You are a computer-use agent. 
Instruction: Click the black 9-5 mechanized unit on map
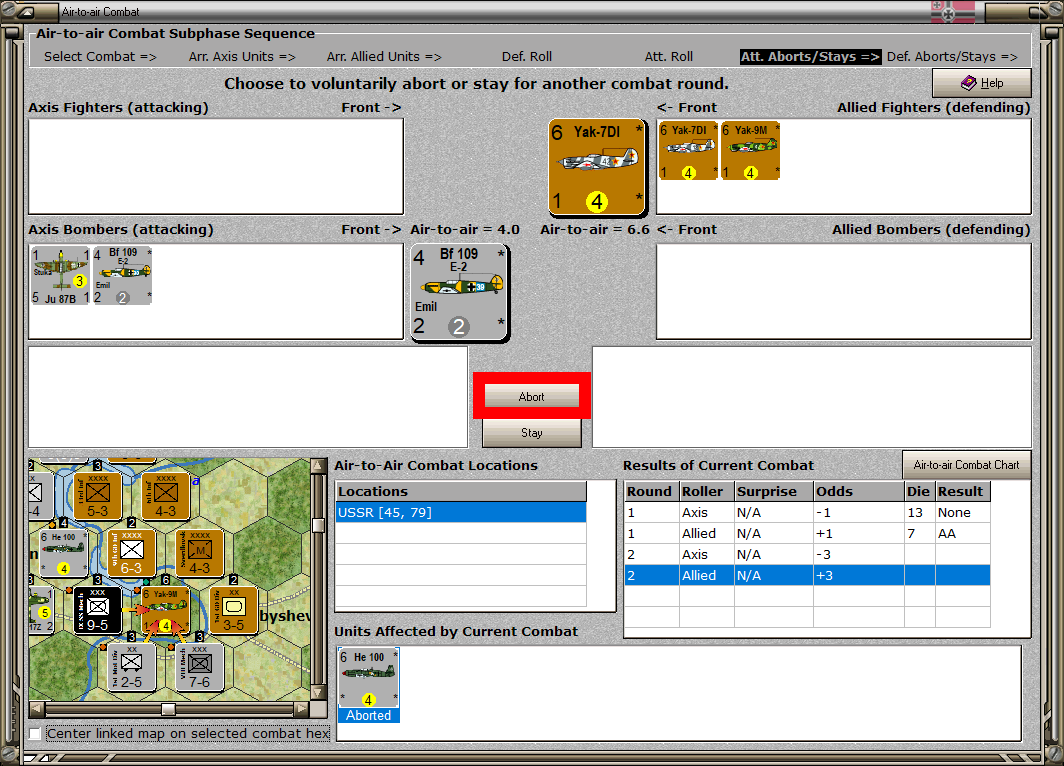point(97,610)
